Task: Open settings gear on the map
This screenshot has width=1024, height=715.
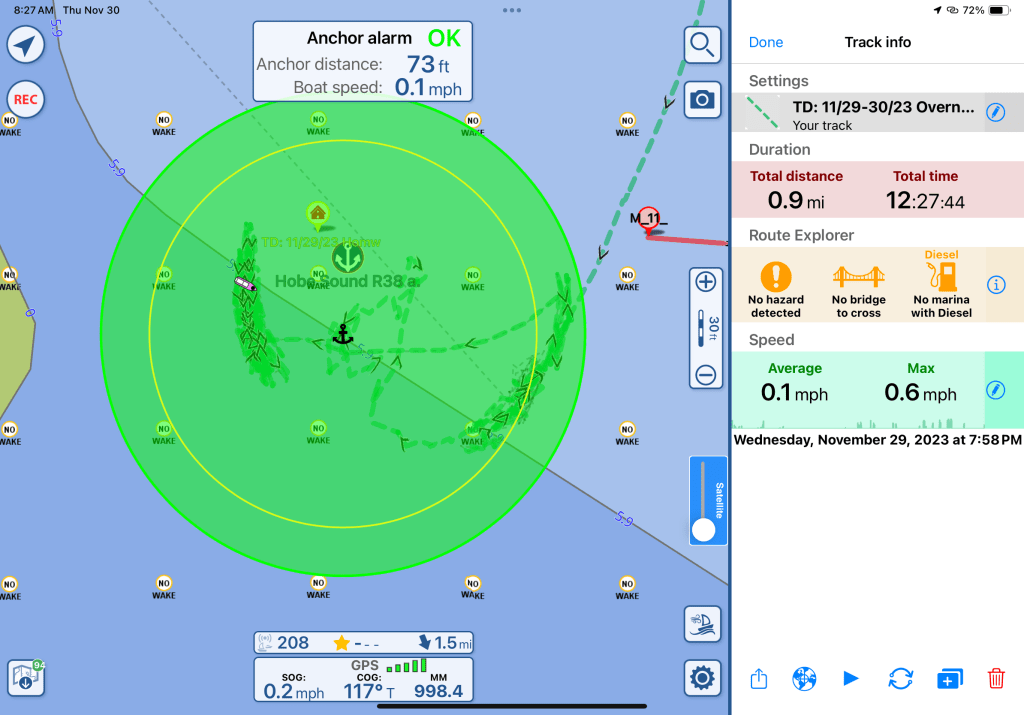Action: coord(703,678)
